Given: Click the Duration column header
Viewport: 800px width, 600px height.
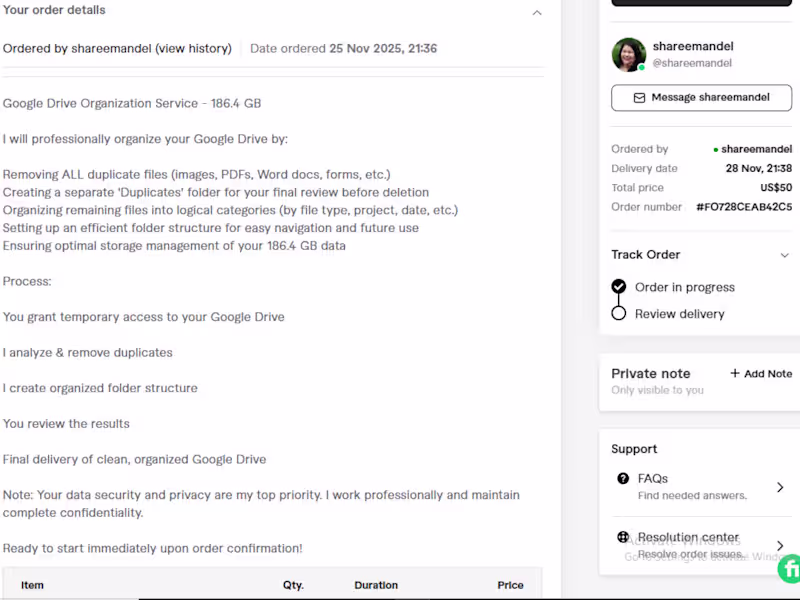Looking at the screenshot, I should click(376, 585).
